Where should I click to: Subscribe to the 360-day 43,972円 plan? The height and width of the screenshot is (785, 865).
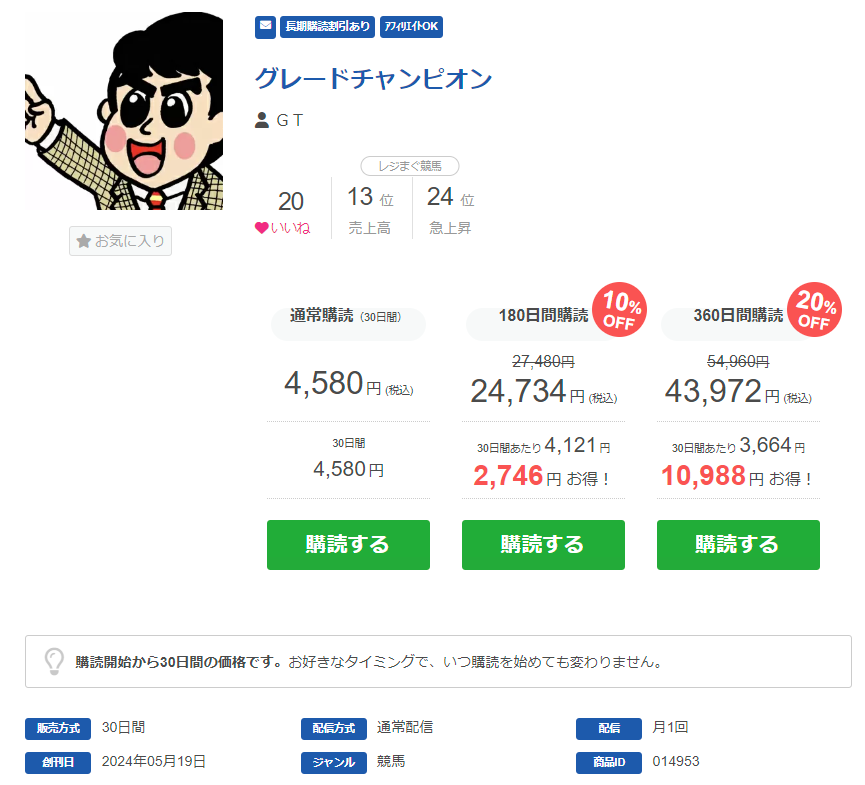738,544
